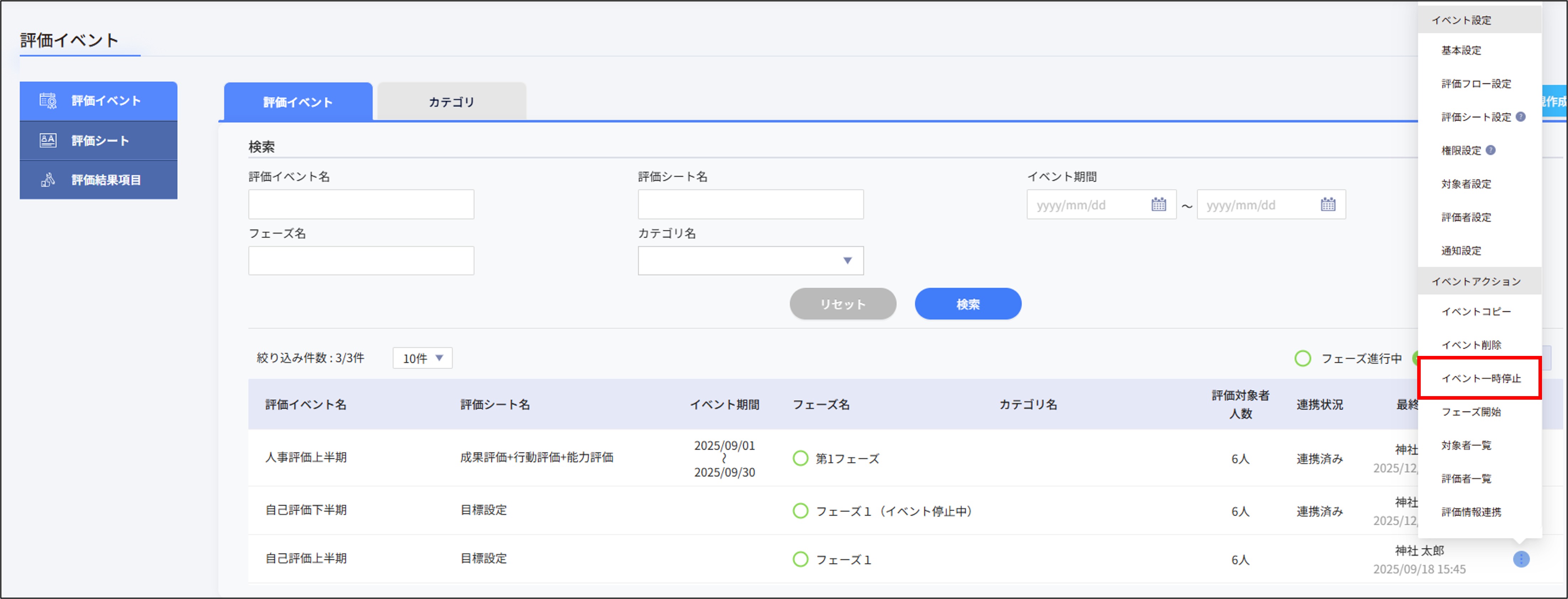Viewport: 1568px width, 599px height.
Task: Select the 評価イベント tab
Action: [297, 102]
